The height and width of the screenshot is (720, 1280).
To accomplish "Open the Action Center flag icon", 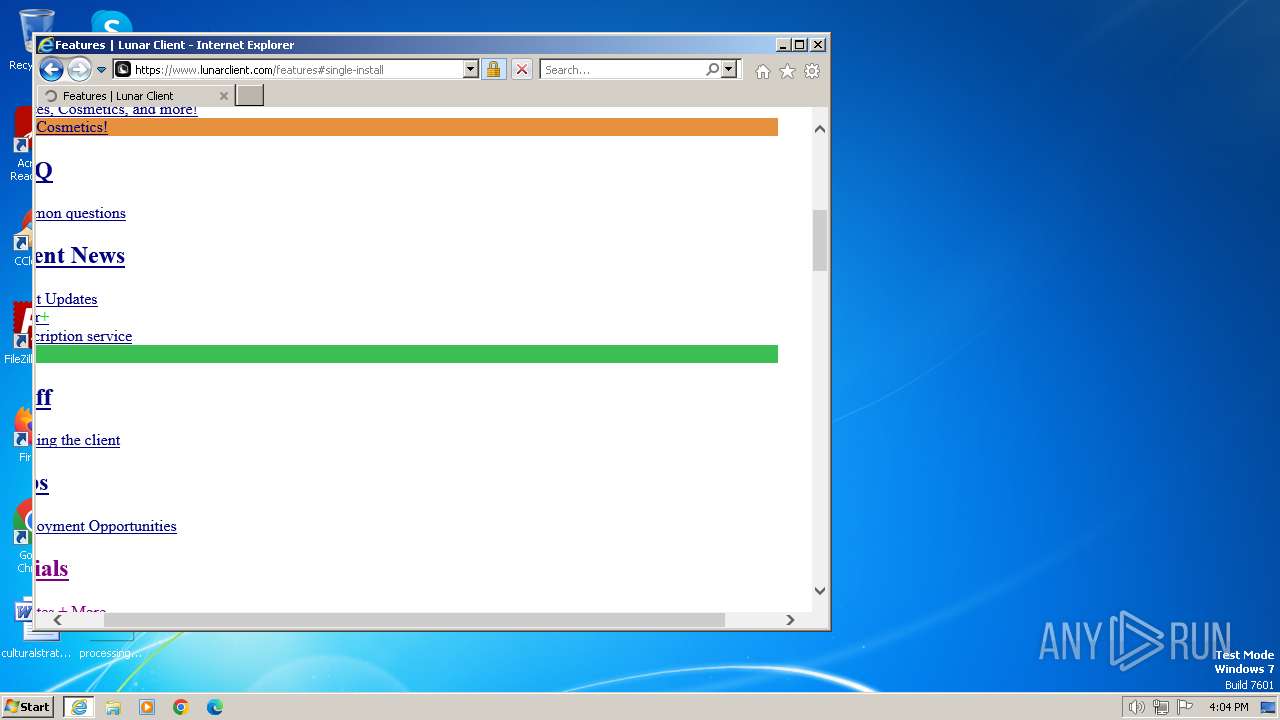I will [1185, 707].
